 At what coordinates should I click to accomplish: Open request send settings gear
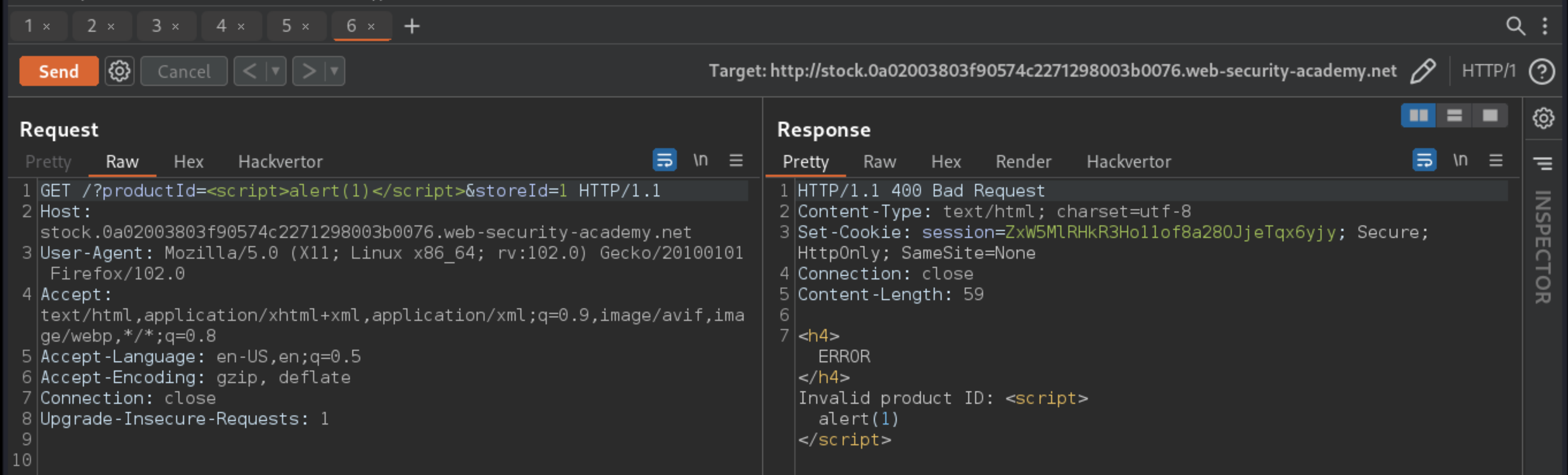tap(119, 71)
